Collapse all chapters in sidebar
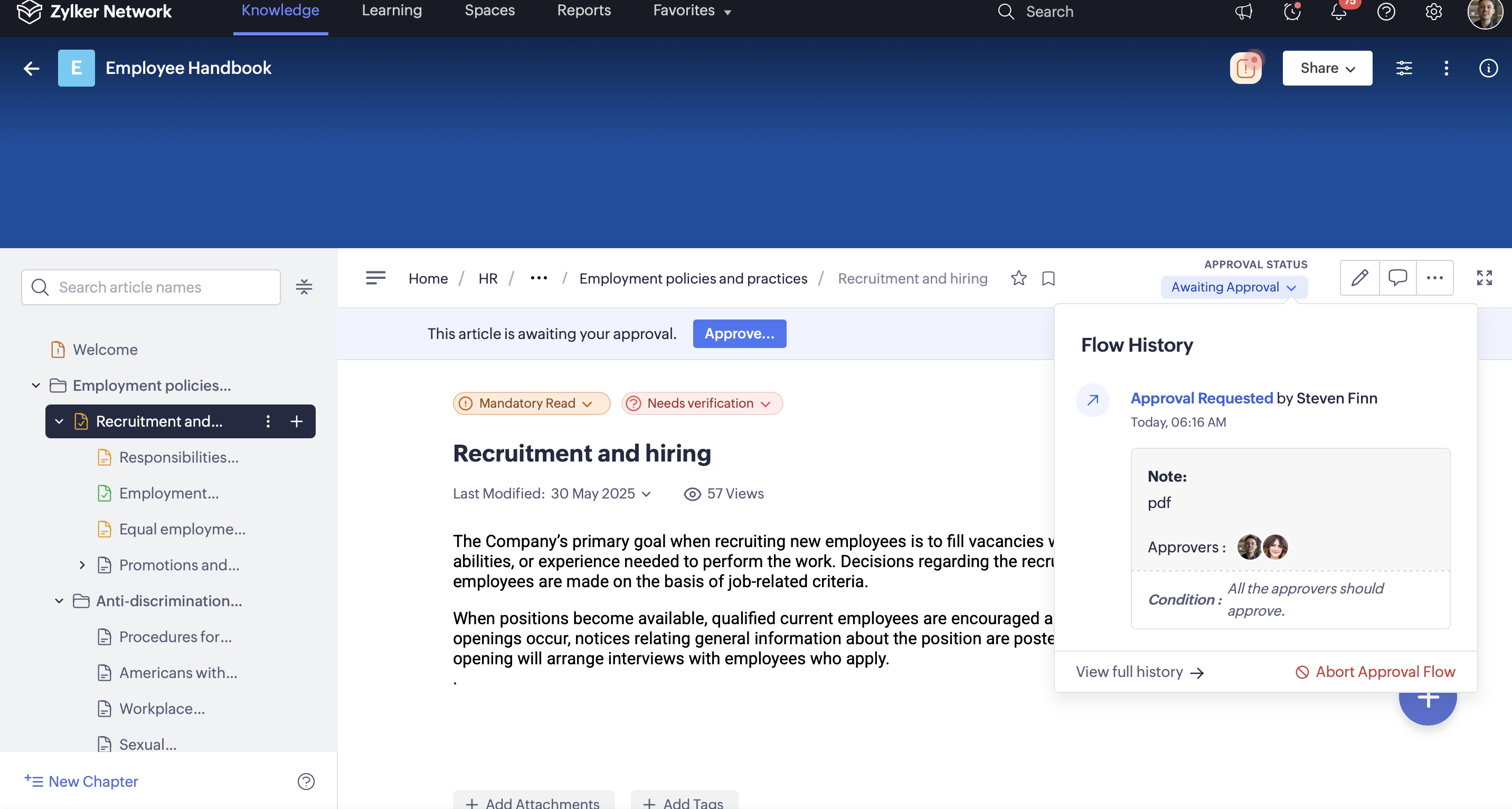The width and height of the screenshot is (1512, 809). point(304,287)
